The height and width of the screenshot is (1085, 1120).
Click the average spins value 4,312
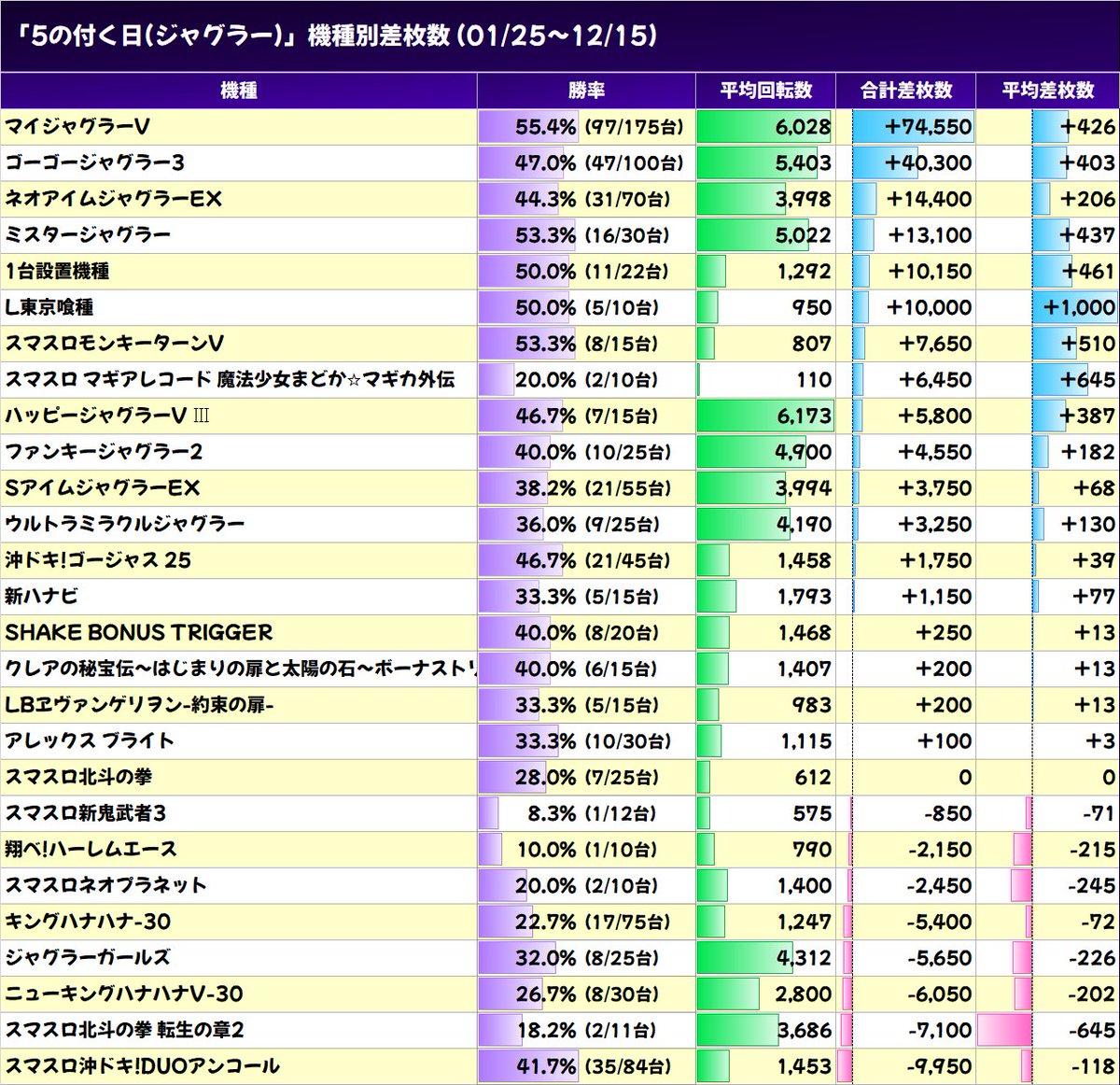pyautogui.click(x=803, y=958)
